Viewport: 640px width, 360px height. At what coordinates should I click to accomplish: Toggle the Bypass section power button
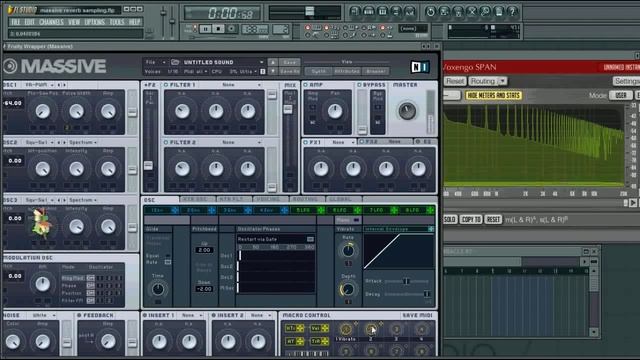[x=360, y=85]
